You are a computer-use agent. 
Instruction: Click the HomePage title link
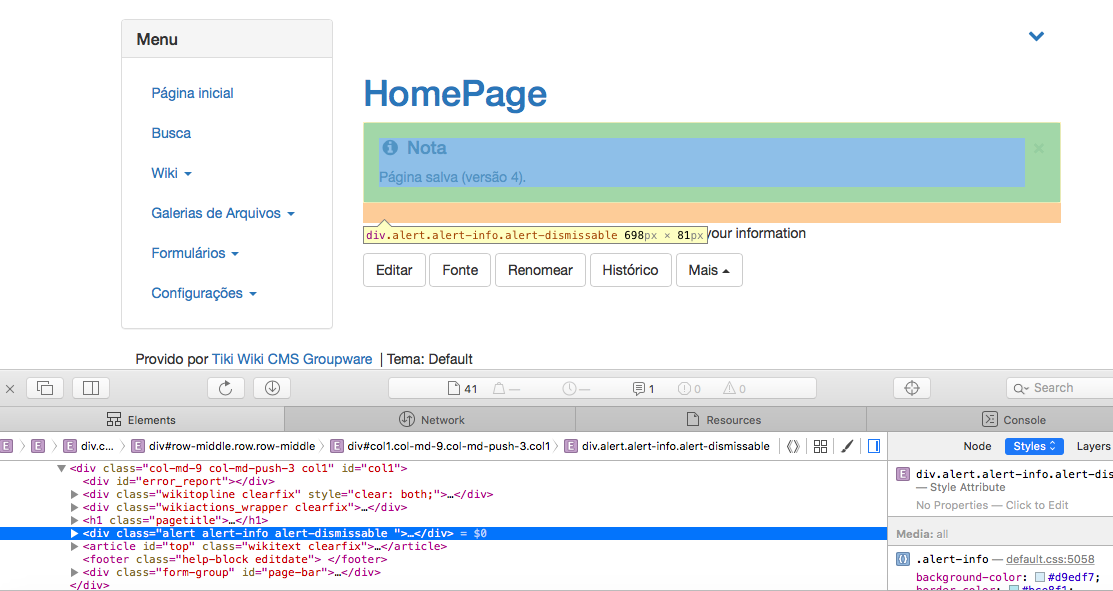[x=455, y=94]
